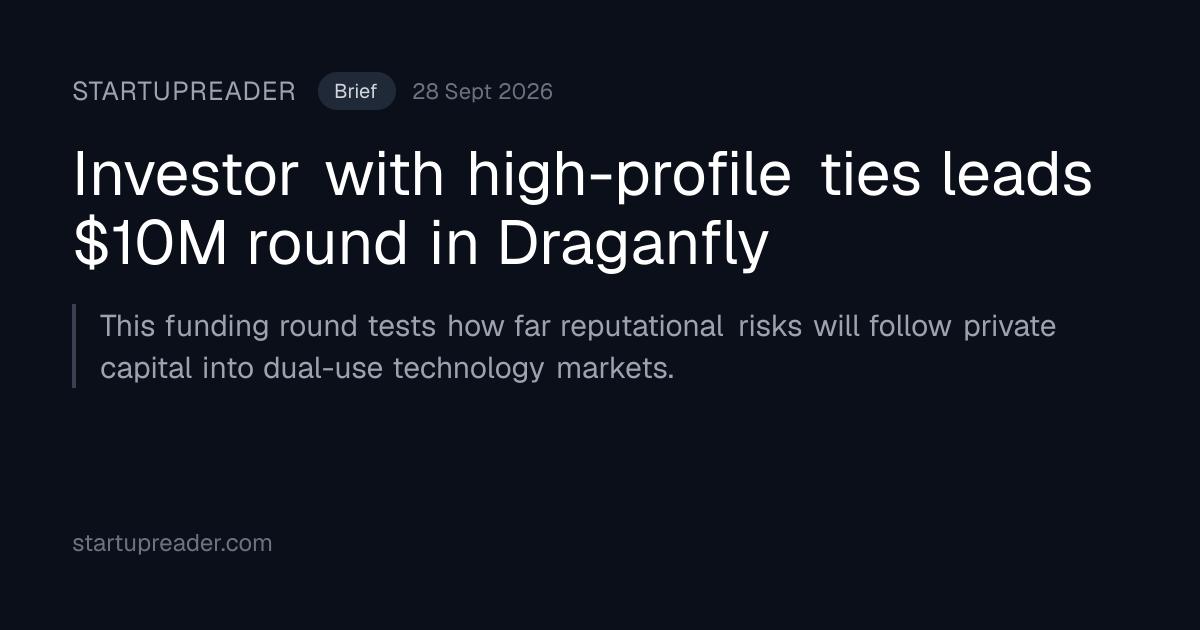Select the Brief category badge
1200x630 pixels.
pyautogui.click(x=356, y=92)
